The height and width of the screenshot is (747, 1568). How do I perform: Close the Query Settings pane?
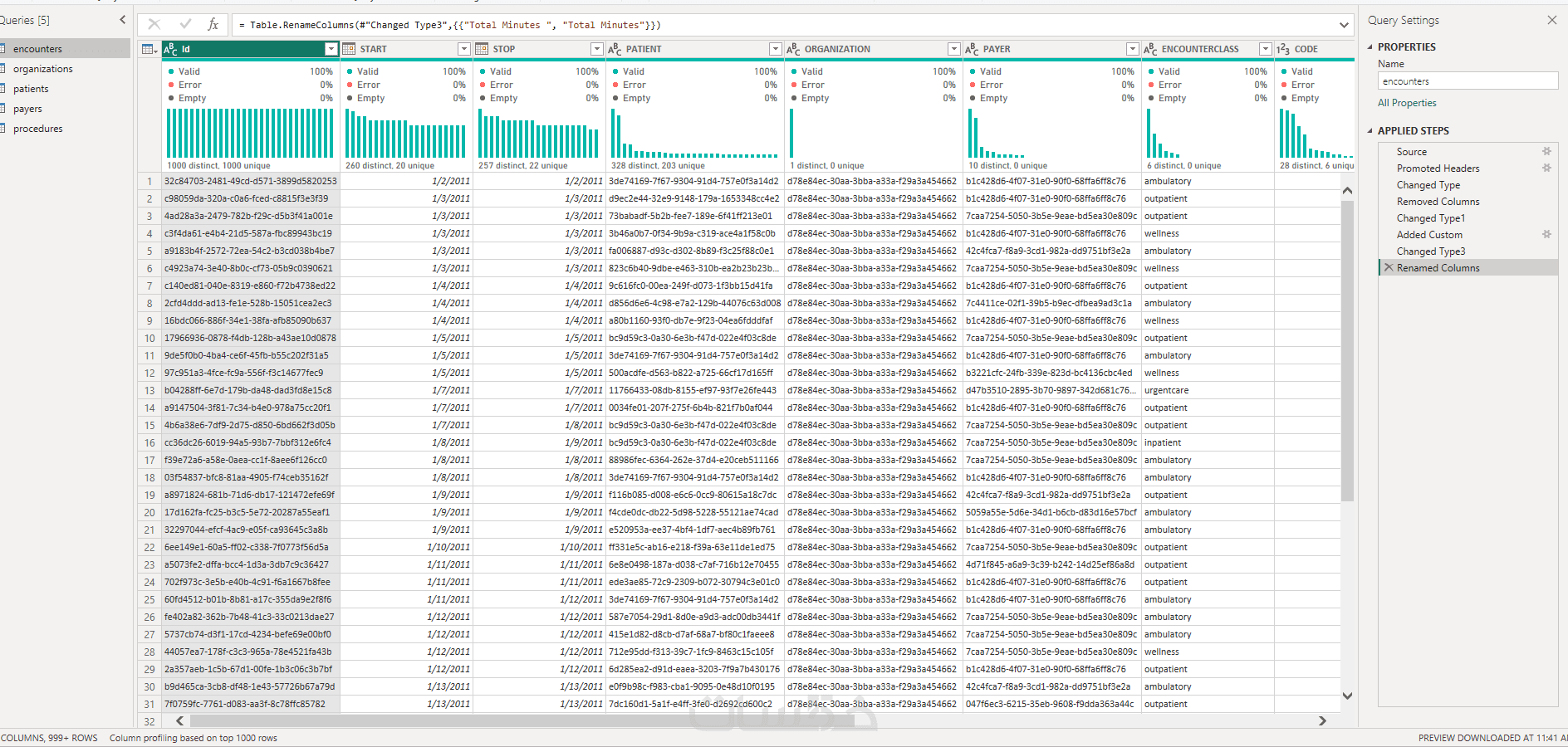pos(1551,20)
